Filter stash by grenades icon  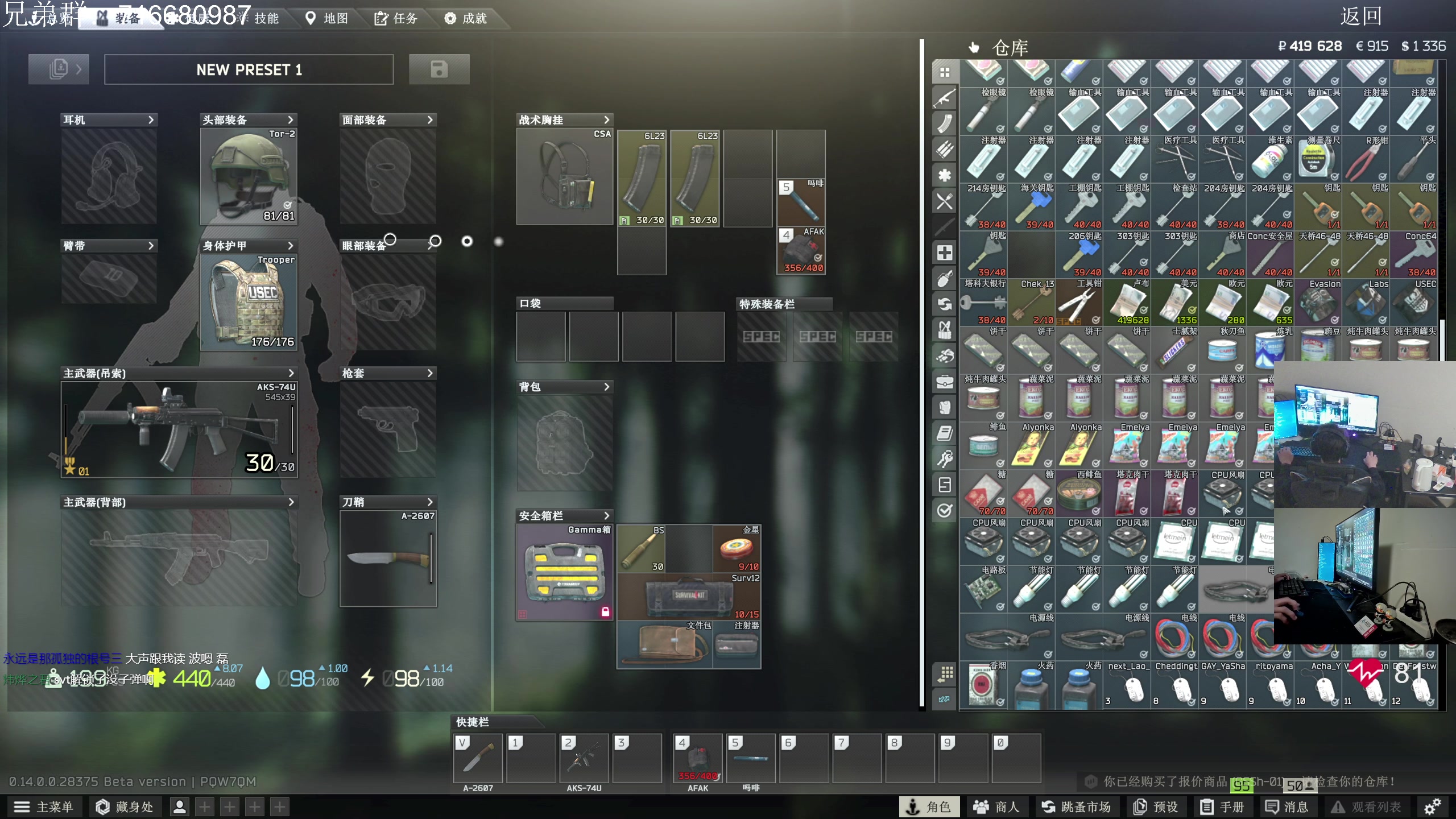(945, 279)
